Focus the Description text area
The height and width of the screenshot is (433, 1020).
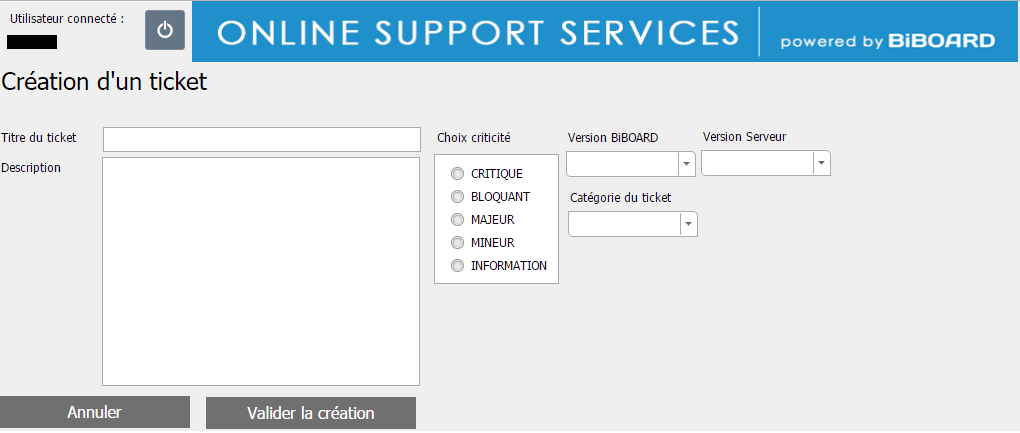pos(261,271)
